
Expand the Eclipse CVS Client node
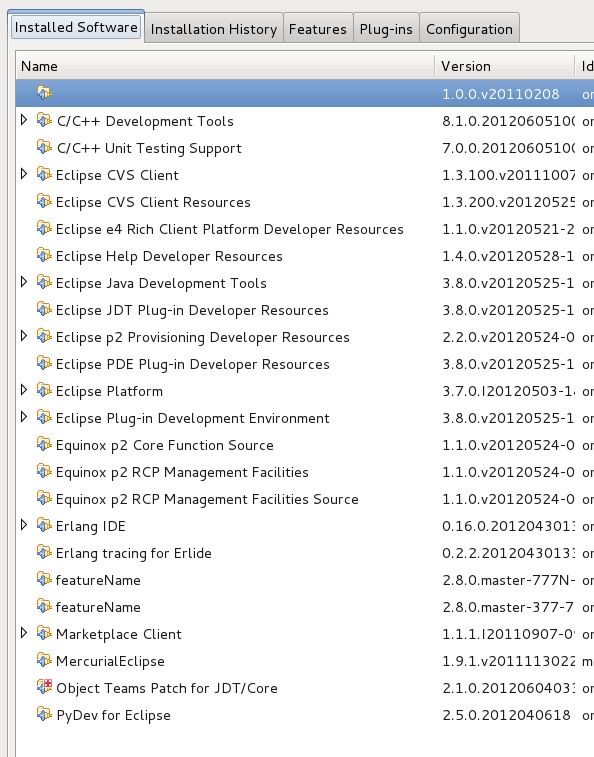click(24, 174)
